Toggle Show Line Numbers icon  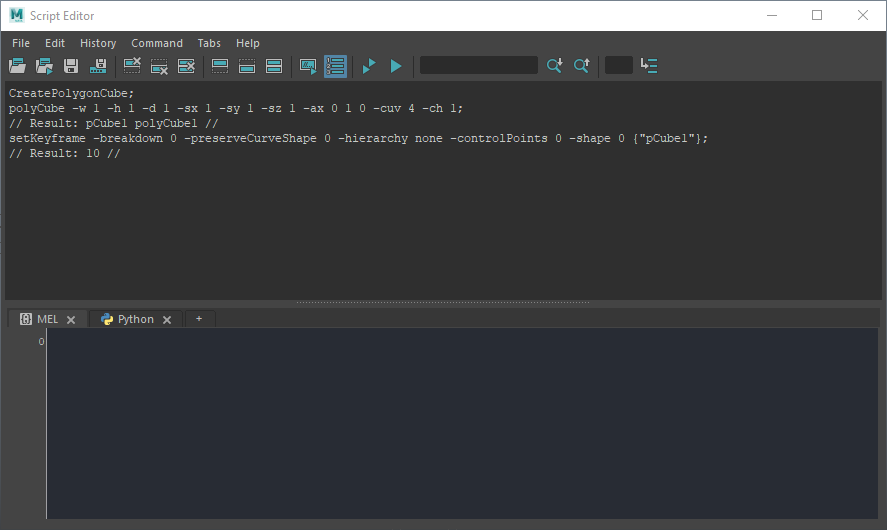click(x=335, y=66)
